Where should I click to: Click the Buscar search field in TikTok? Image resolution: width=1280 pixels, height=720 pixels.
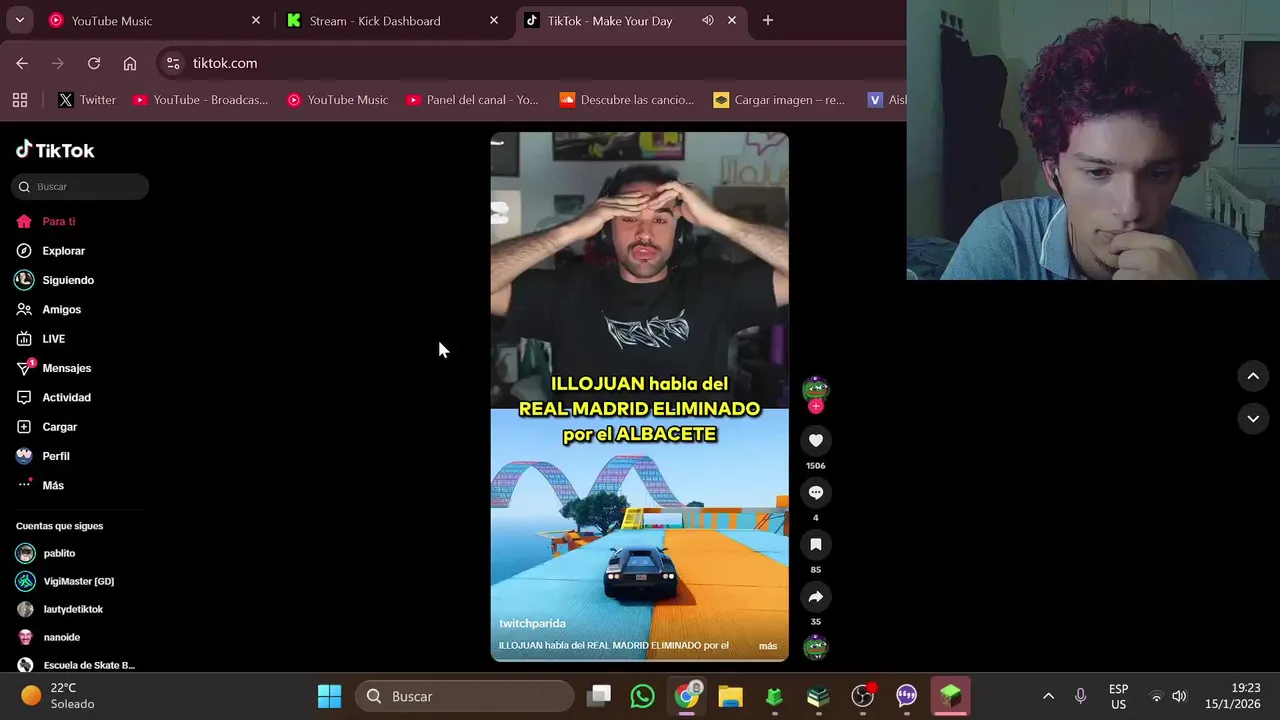(x=80, y=187)
